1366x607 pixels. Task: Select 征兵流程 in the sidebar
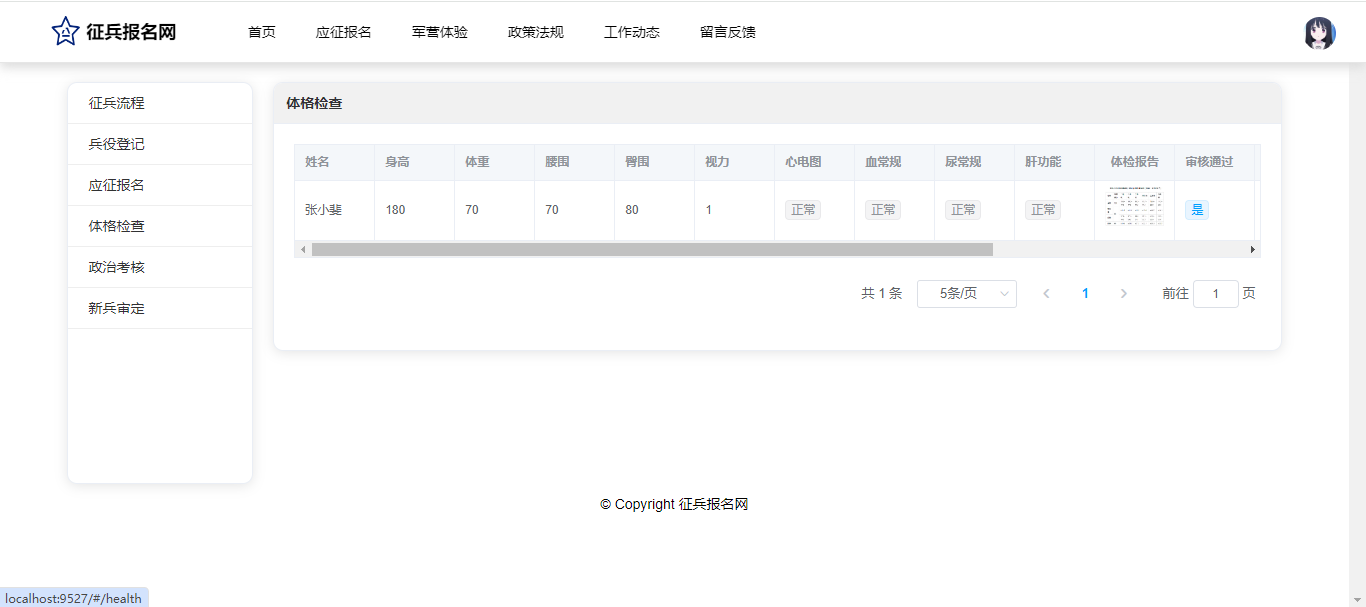[160, 103]
